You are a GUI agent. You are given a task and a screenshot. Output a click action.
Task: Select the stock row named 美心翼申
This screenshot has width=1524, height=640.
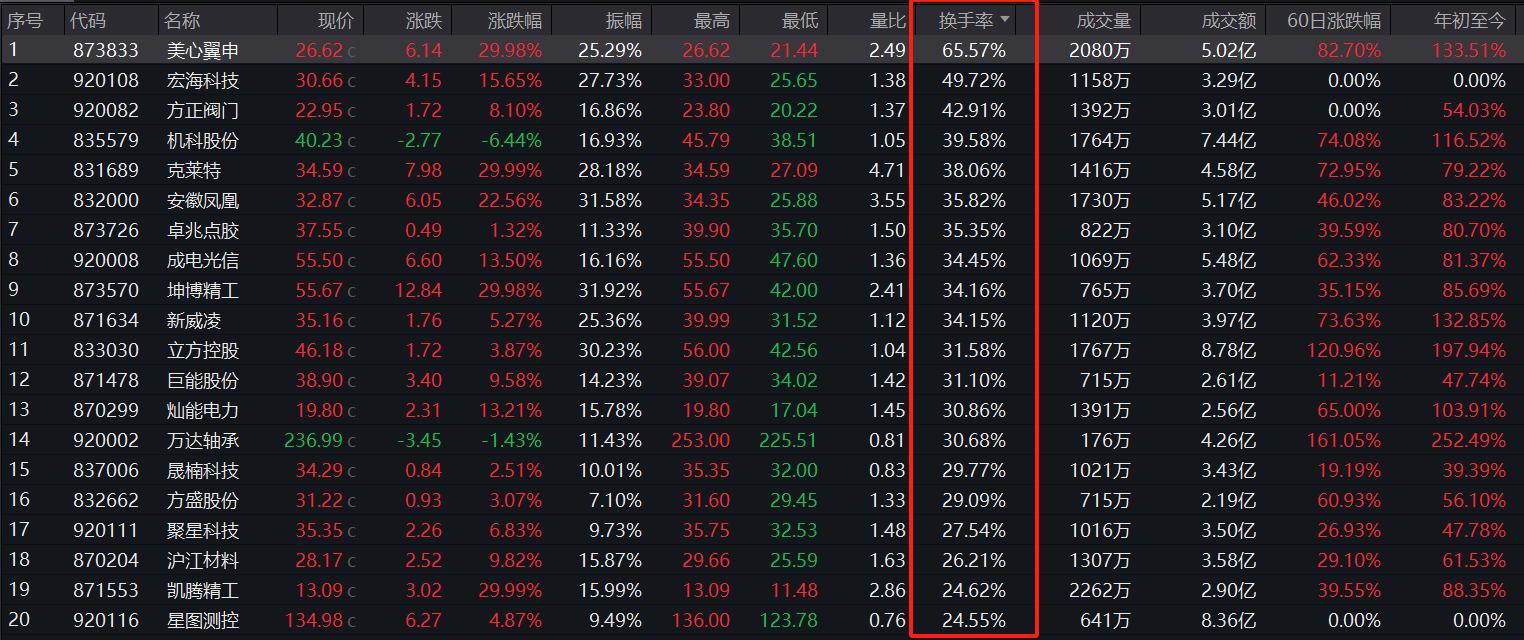(762, 50)
